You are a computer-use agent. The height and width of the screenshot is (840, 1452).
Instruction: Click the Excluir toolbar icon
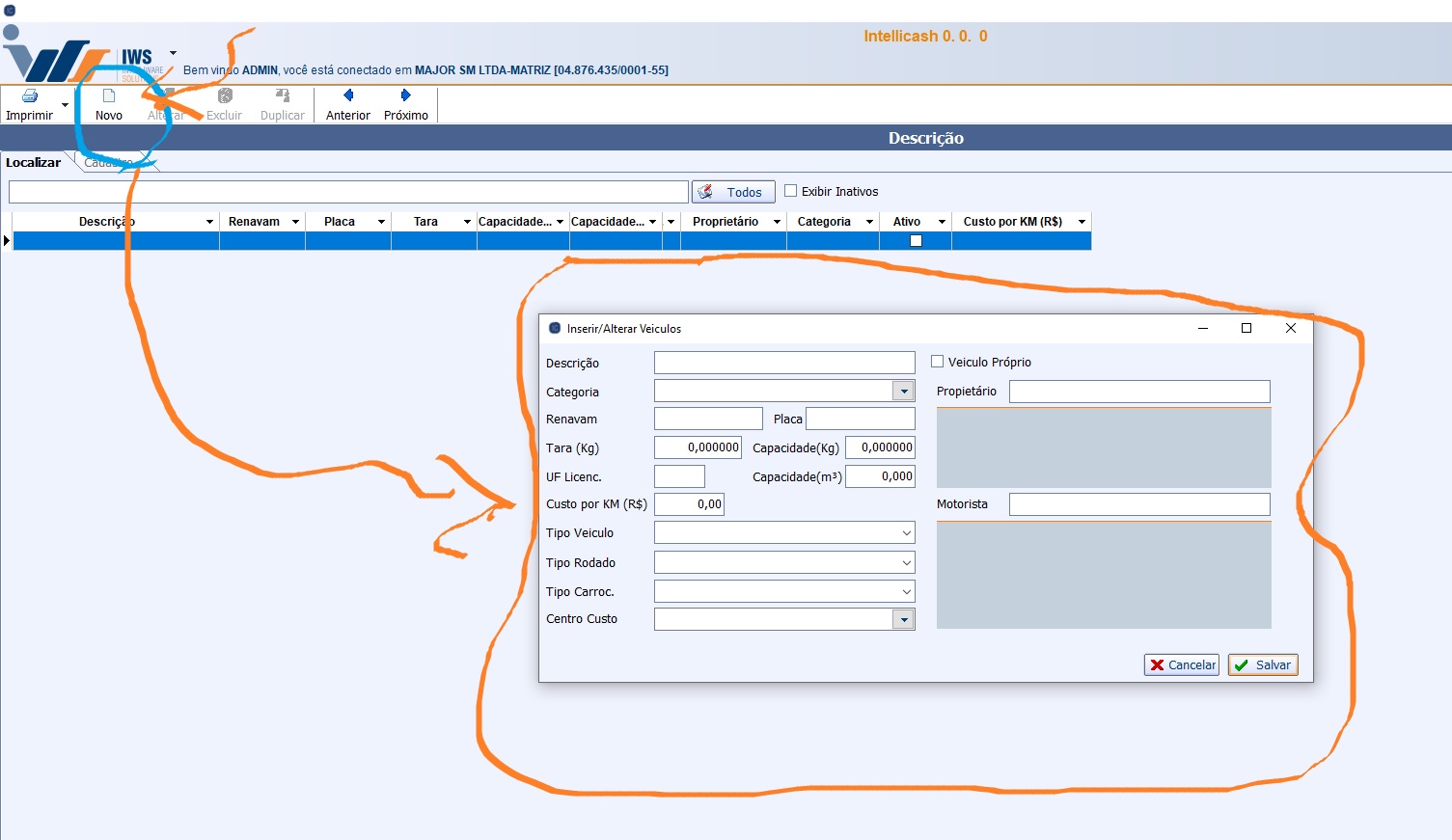225,96
